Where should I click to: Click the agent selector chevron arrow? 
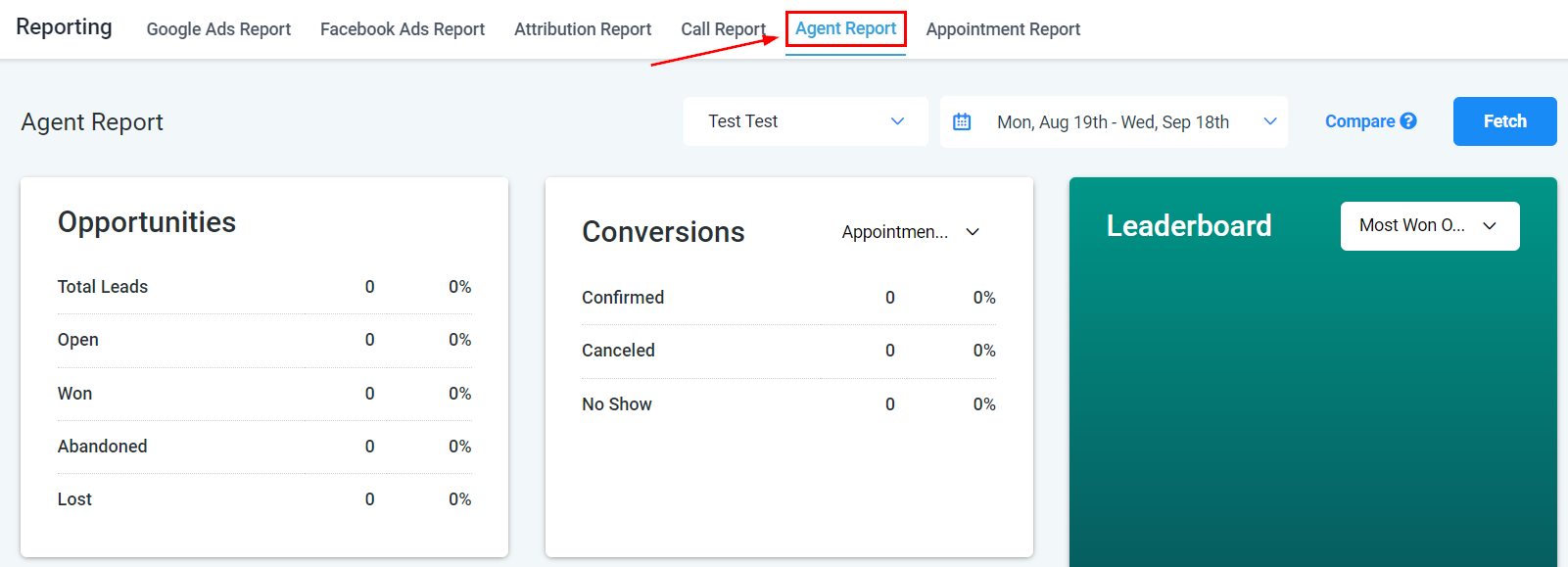tap(897, 121)
